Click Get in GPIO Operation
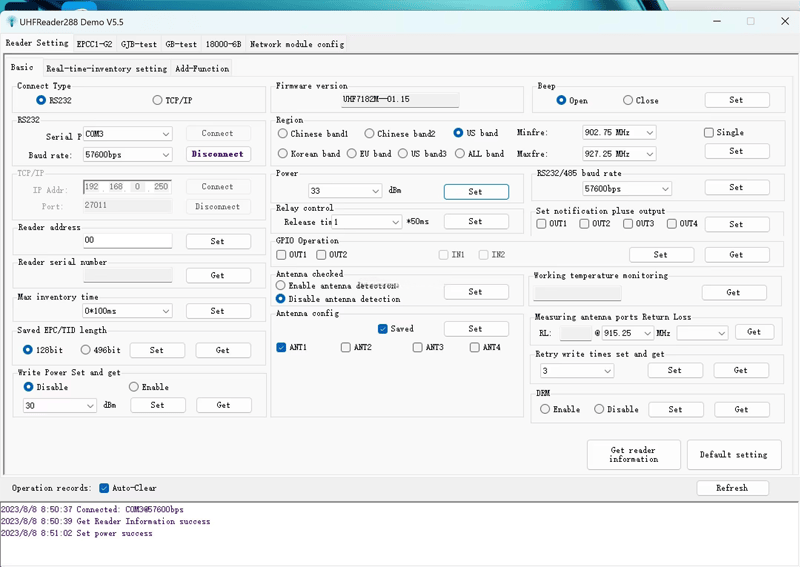Image resolution: width=800 pixels, height=567 pixels. (x=737, y=254)
